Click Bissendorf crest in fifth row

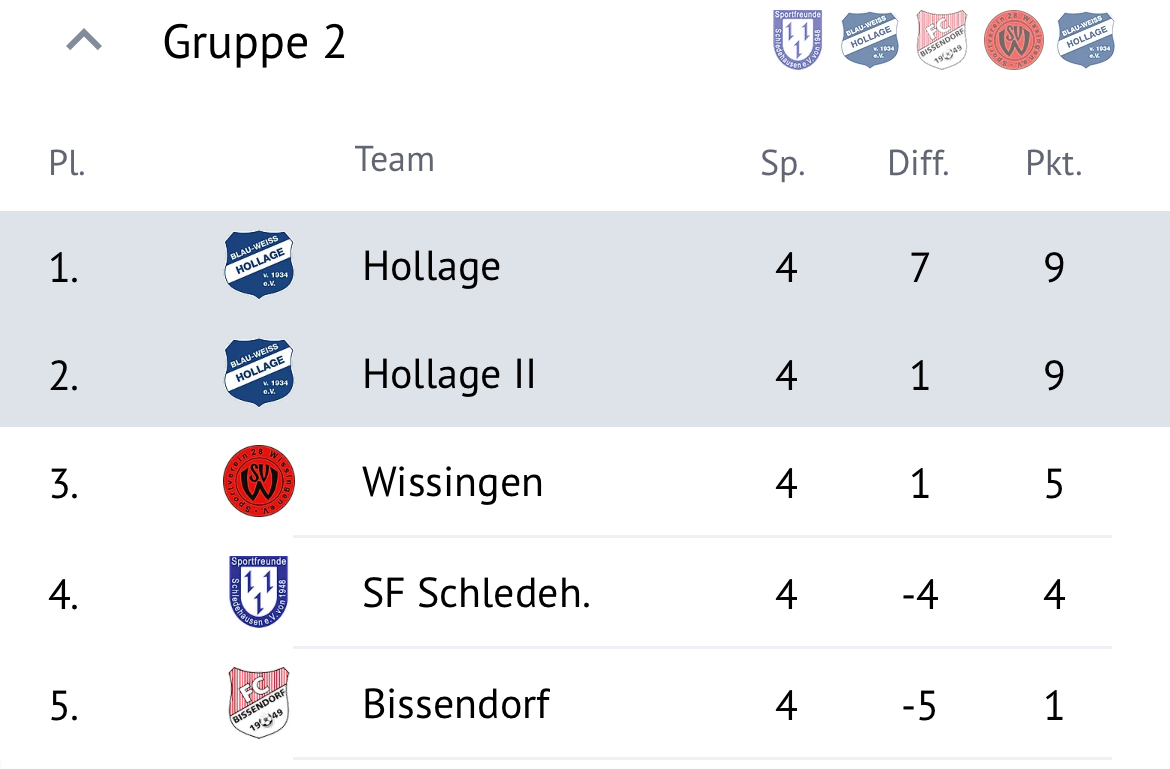coord(258,703)
